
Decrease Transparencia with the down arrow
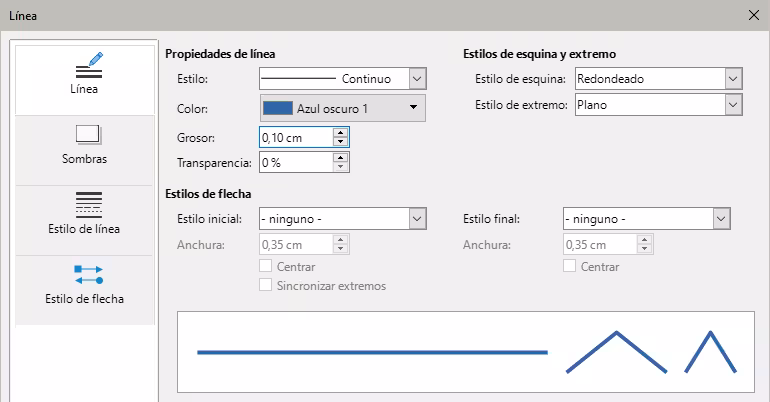pos(340,167)
